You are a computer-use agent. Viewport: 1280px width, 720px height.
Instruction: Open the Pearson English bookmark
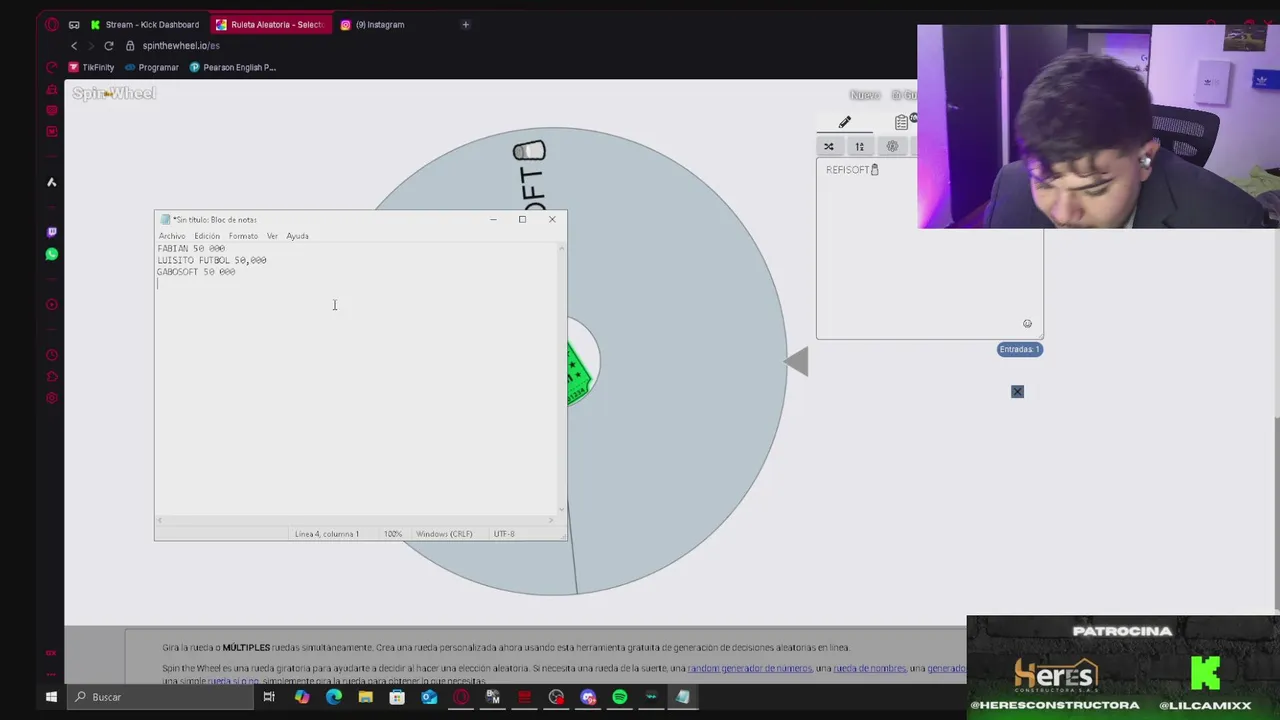pyautogui.click(x=232, y=68)
